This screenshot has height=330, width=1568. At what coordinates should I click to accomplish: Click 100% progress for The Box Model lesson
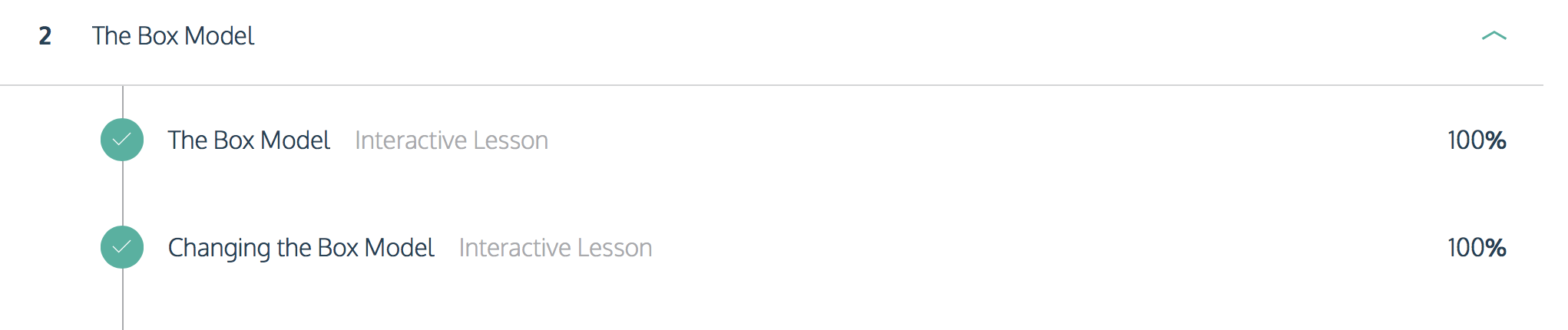[x=1477, y=140]
